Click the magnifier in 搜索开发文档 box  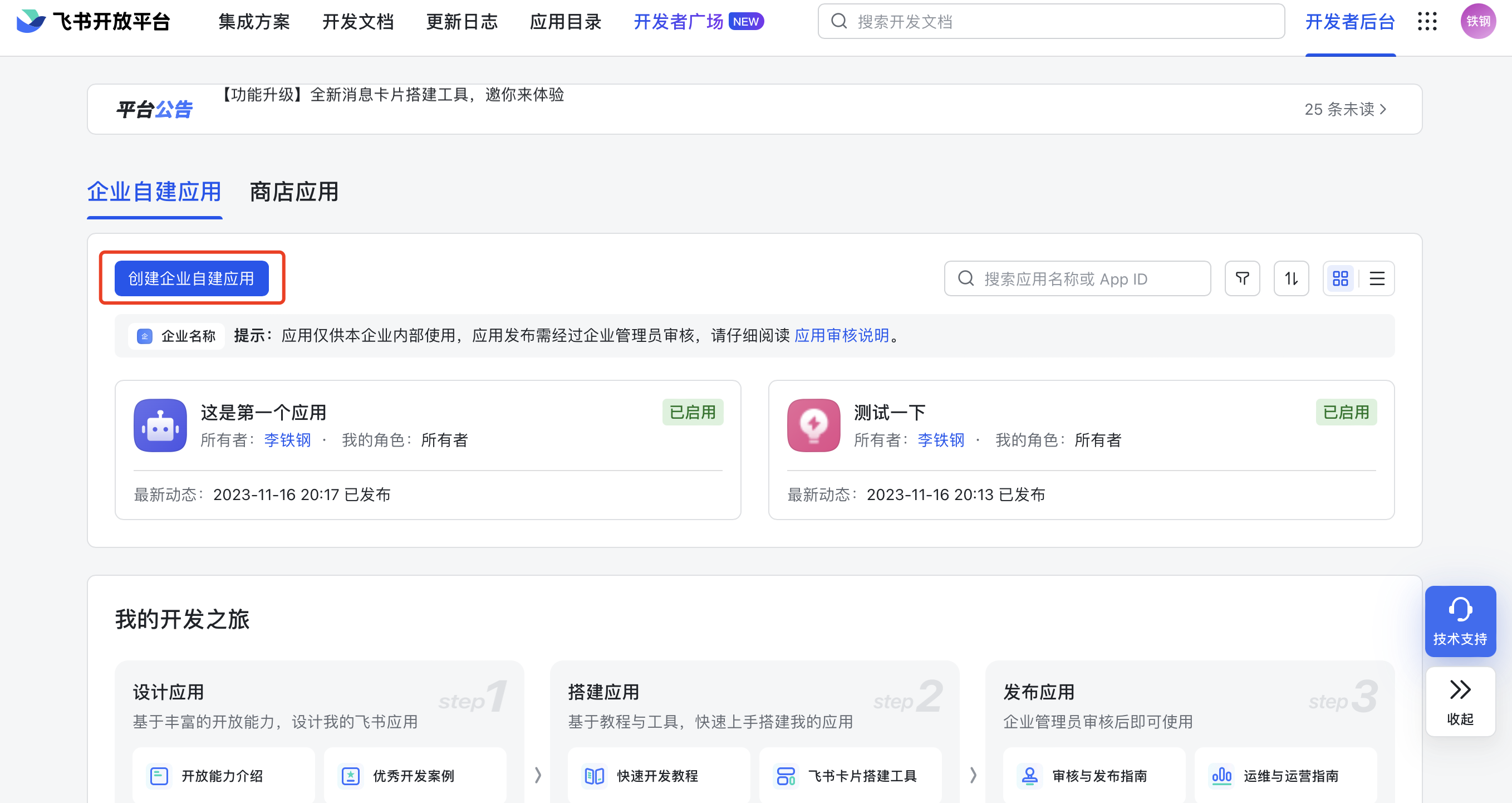(839, 21)
